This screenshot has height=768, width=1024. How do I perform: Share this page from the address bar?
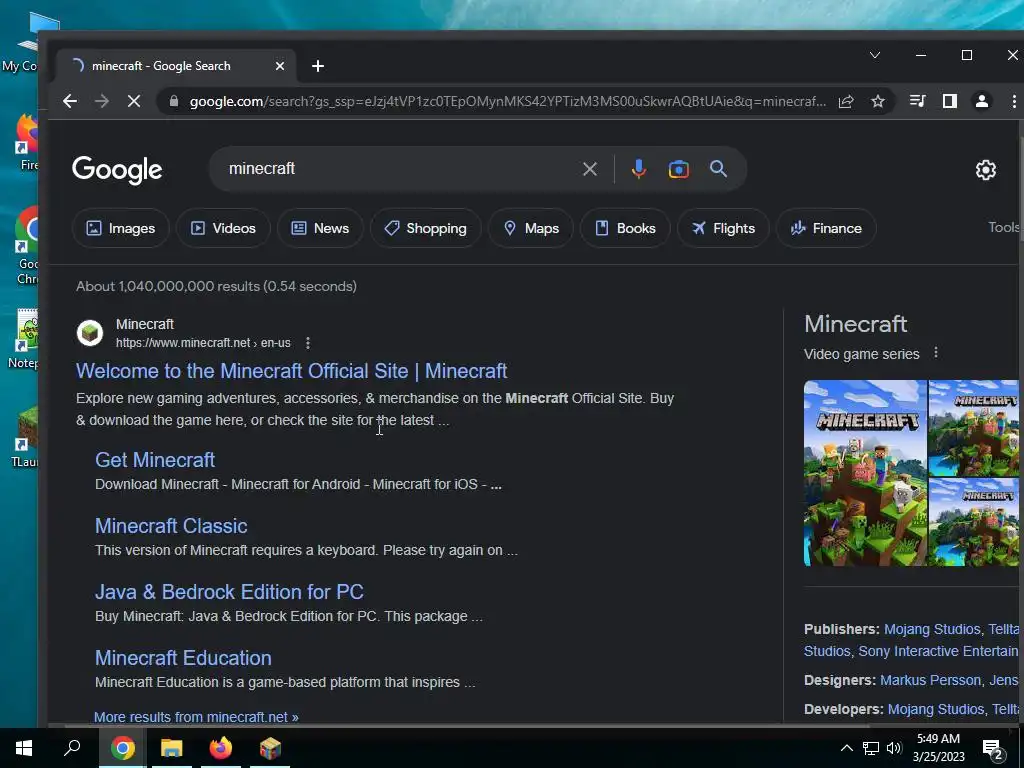[x=846, y=101]
